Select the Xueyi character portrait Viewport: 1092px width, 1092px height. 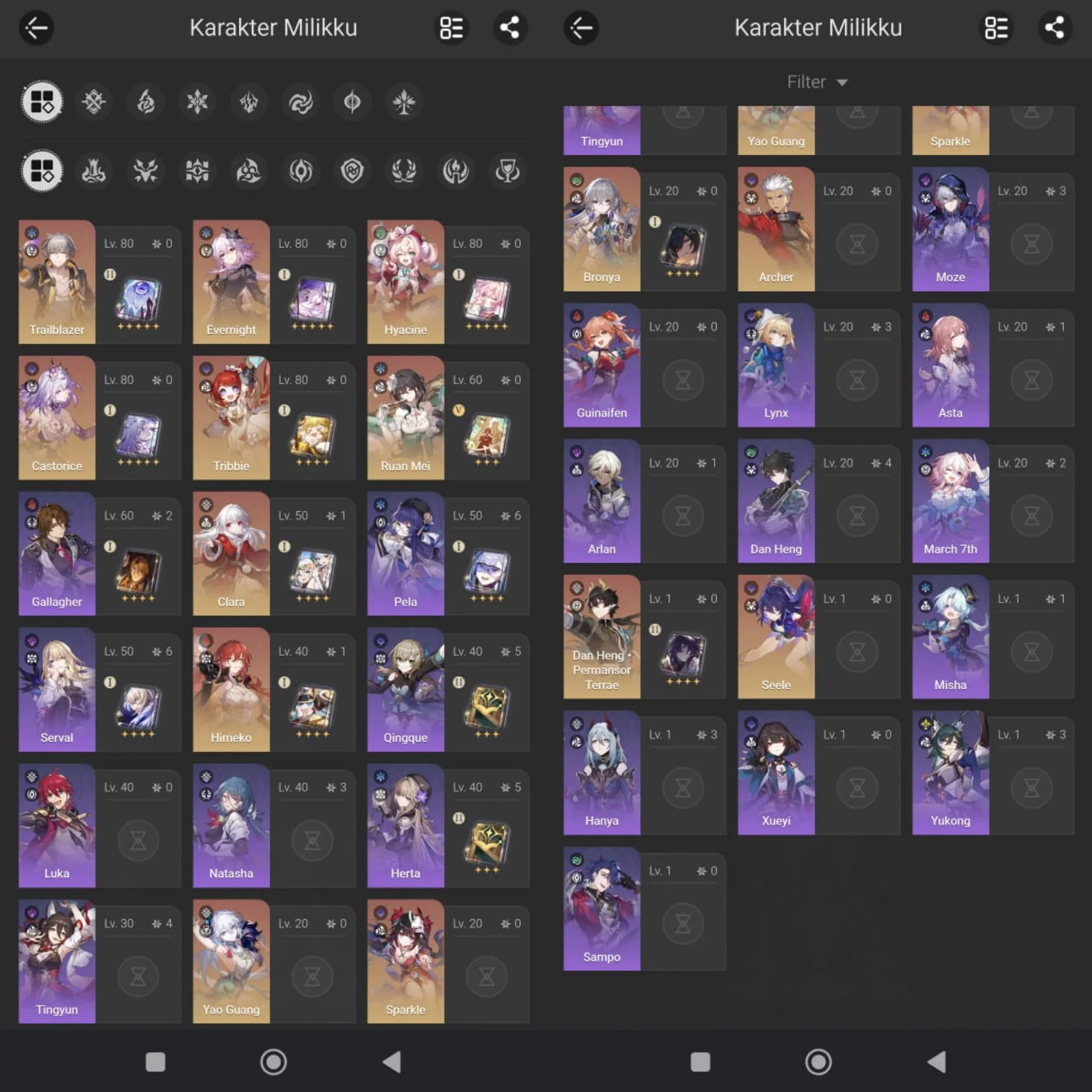[776, 773]
